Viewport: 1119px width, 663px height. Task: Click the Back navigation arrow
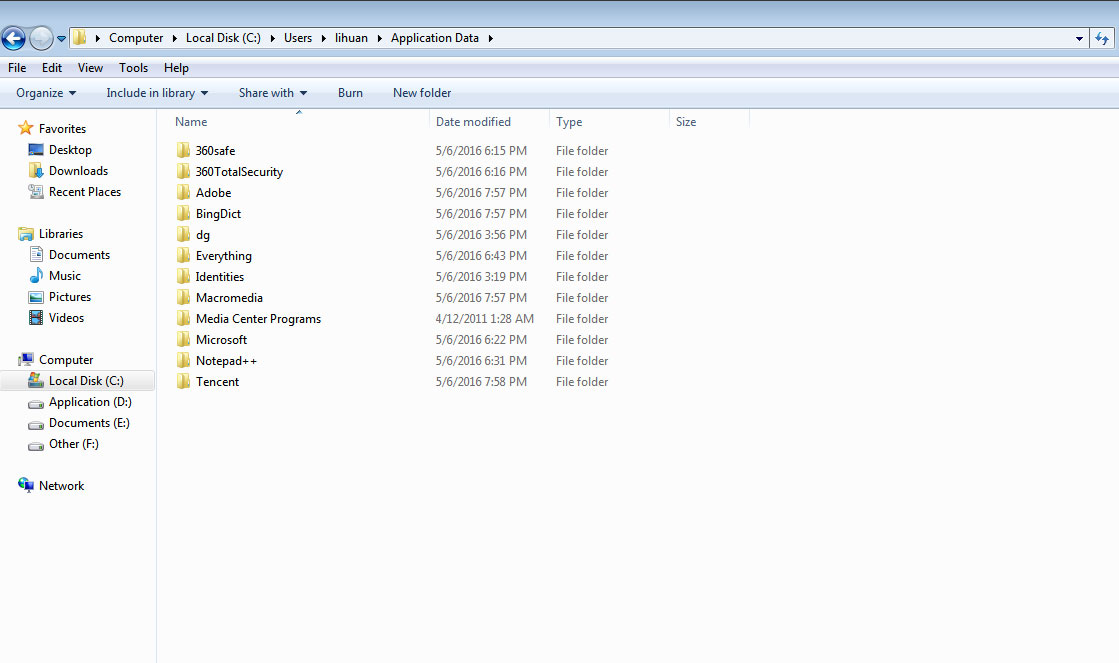click(14, 39)
